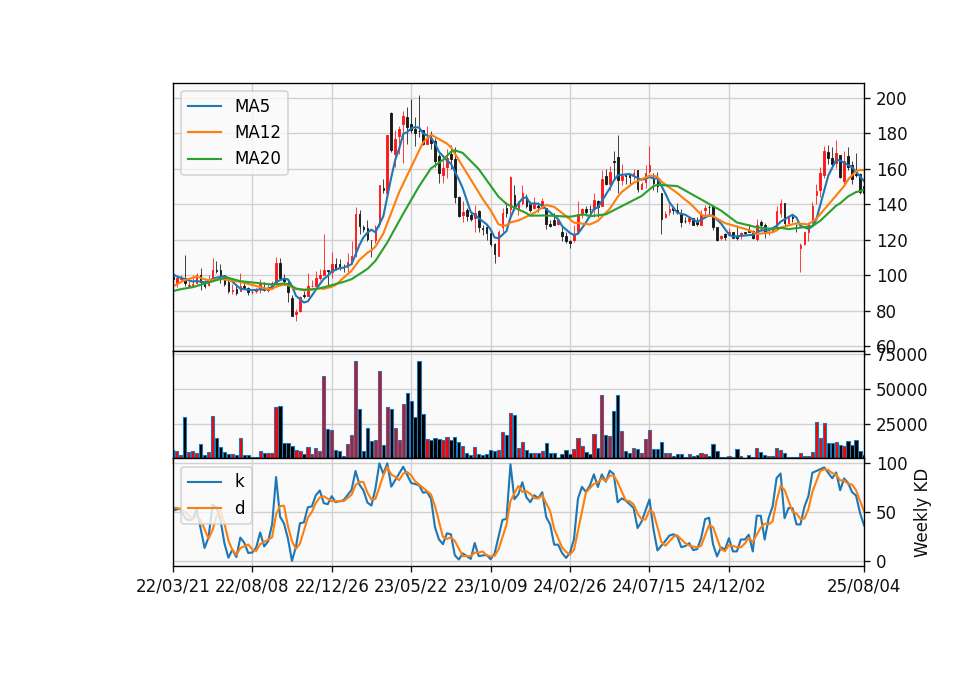
Task: Click the tallest black volume bar near 23/05/22
Action: click(x=419, y=410)
